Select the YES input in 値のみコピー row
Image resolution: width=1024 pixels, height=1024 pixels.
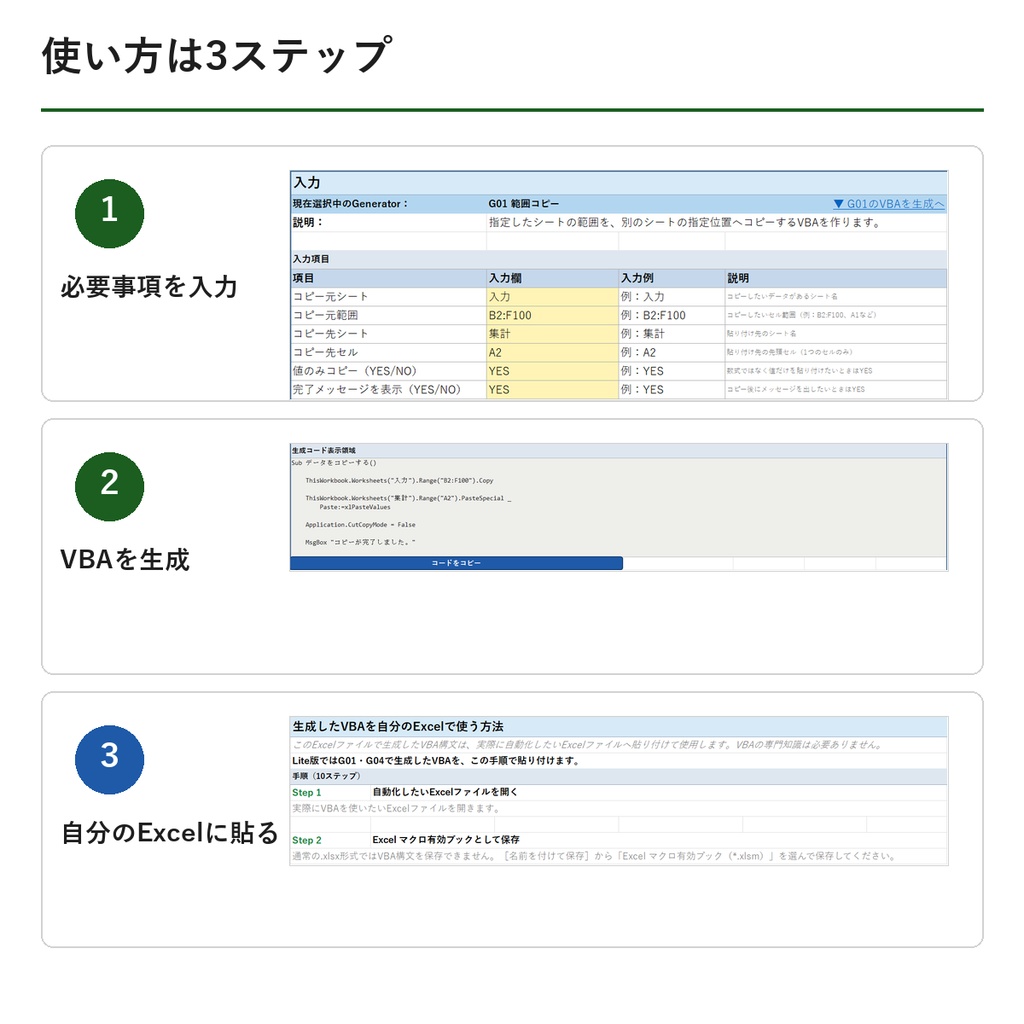click(552, 371)
